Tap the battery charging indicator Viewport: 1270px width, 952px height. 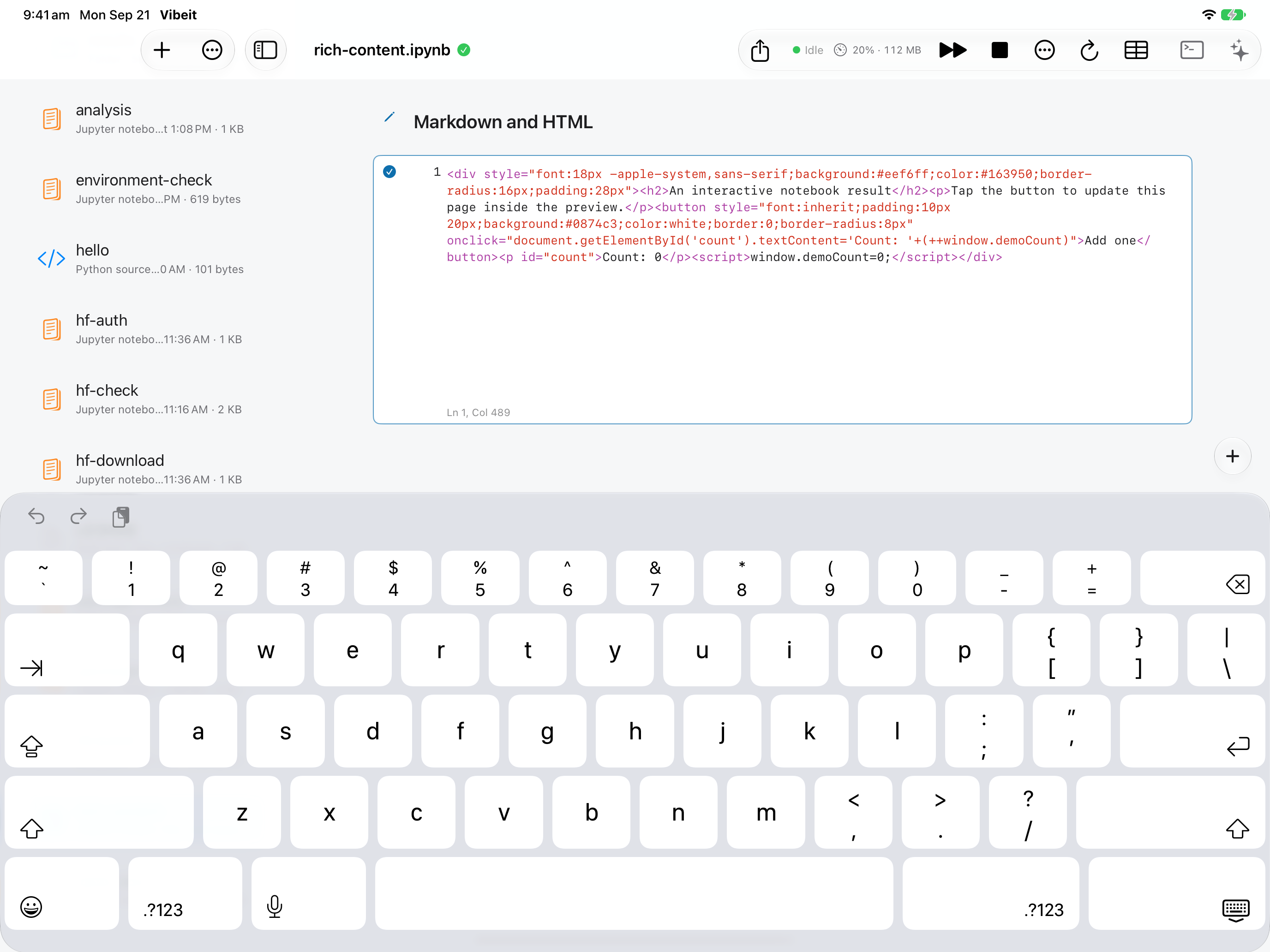coord(1233,15)
